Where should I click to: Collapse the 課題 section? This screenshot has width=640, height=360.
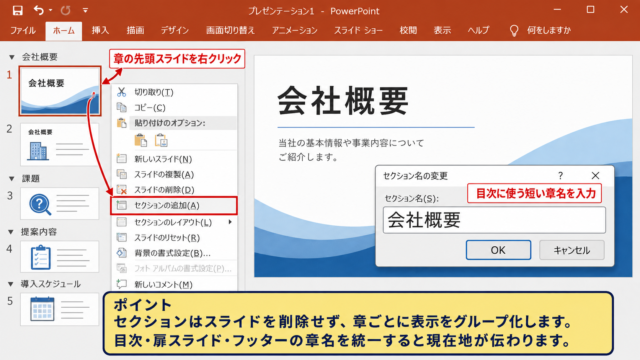pos(12,179)
